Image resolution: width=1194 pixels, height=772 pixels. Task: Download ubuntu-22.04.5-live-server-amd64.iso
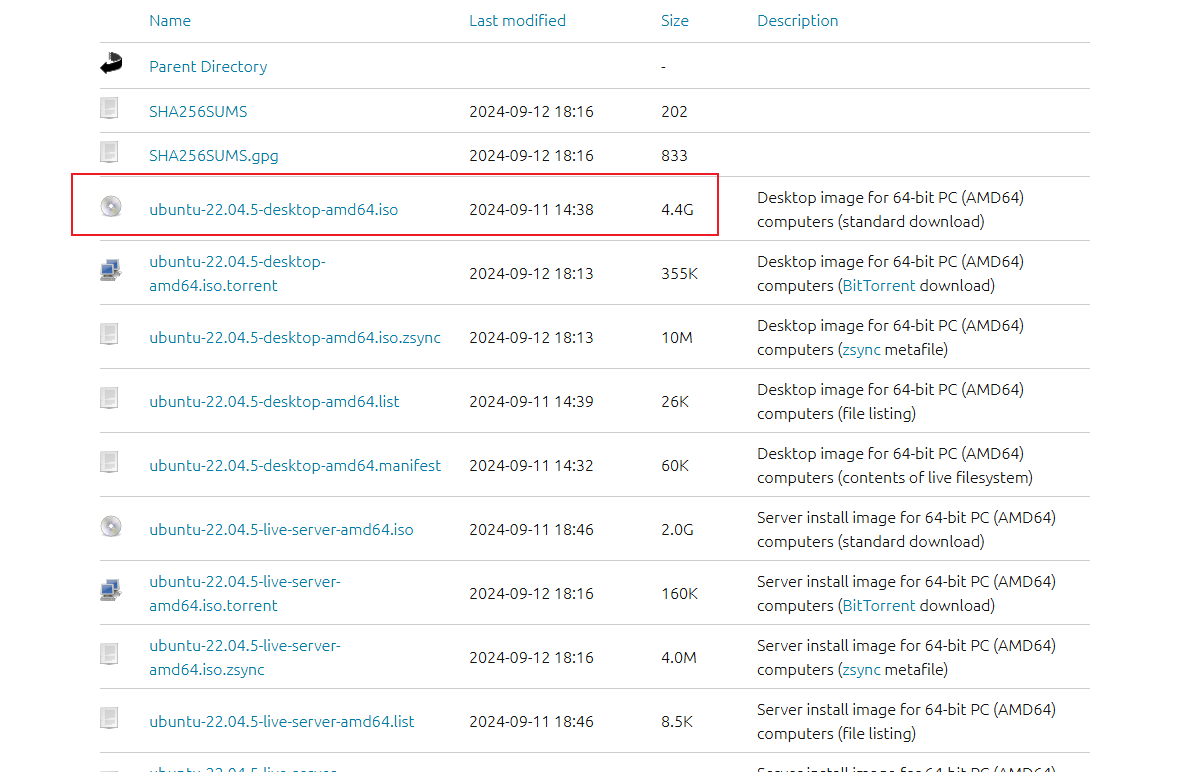(281, 529)
